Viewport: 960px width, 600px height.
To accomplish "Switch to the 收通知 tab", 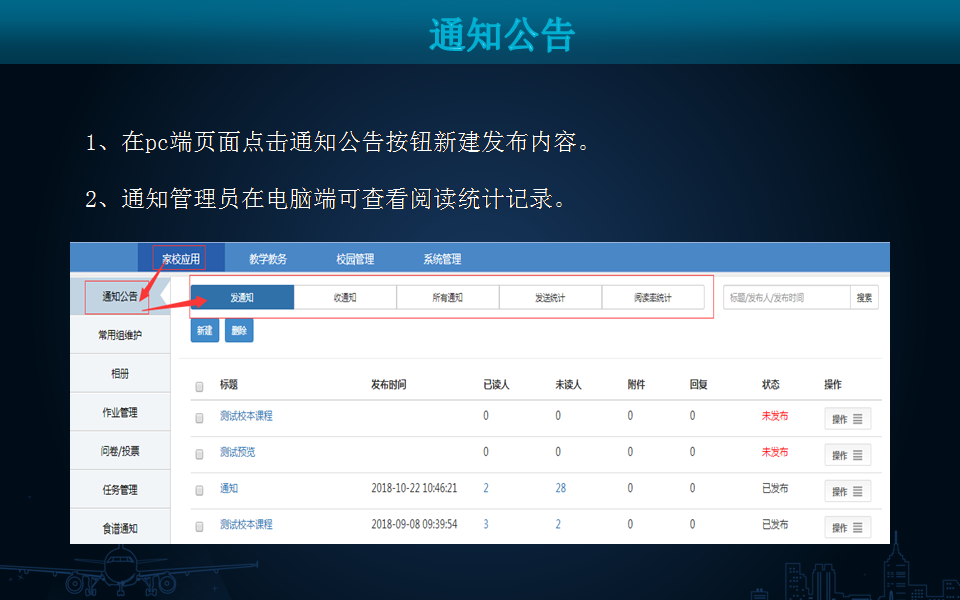I will click(345, 298).
